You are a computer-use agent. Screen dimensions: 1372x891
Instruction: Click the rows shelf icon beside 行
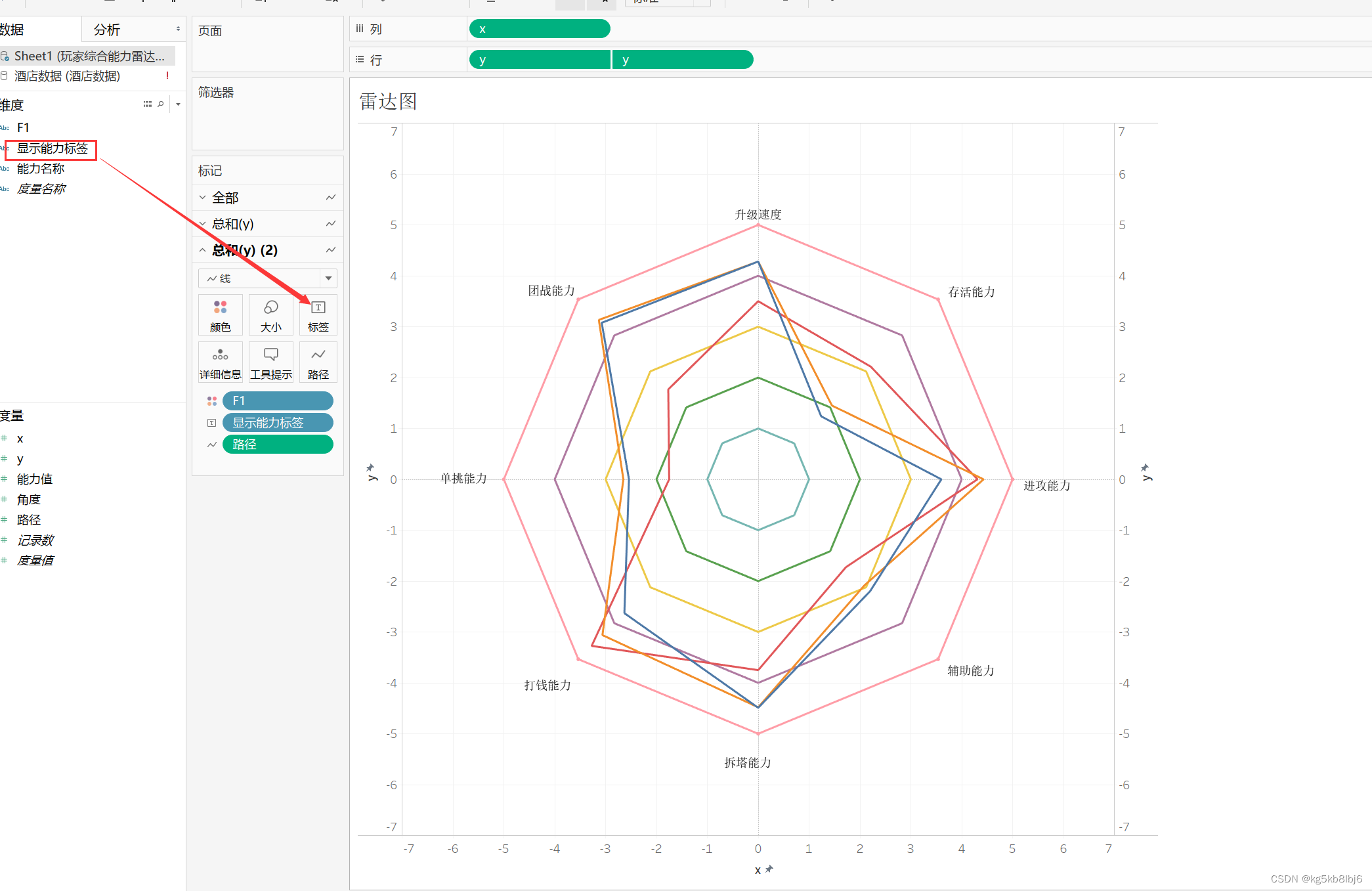pos(360,59)
